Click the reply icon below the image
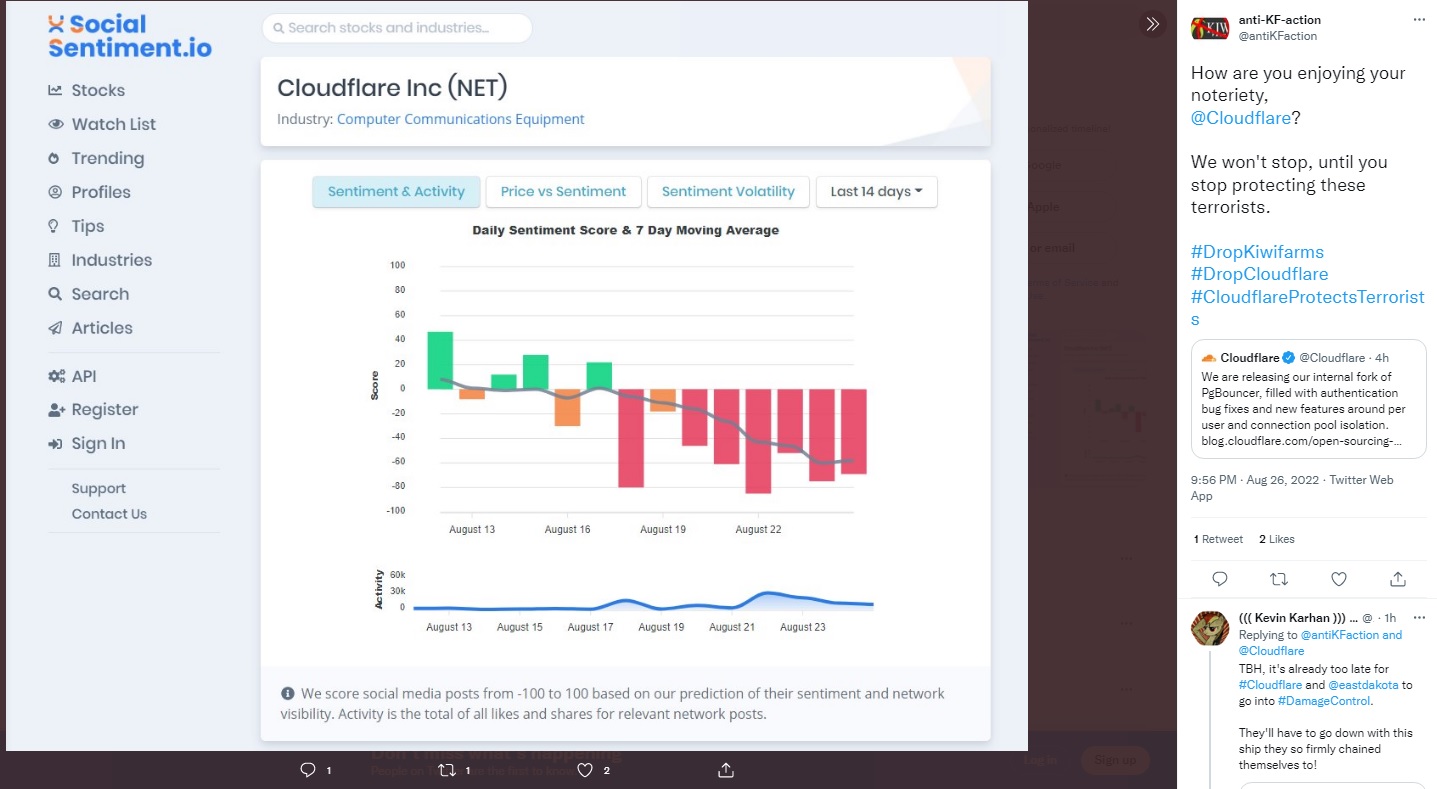The width and height of the screenshot is (1437, 789). [308, 770]
